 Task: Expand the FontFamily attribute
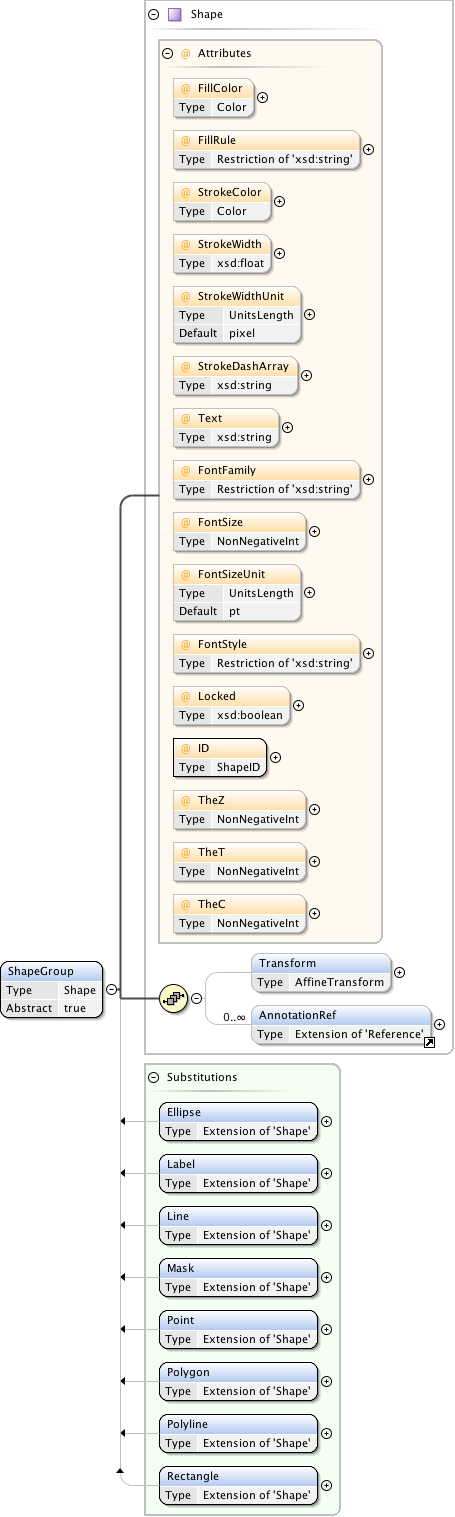pos(368,479)
